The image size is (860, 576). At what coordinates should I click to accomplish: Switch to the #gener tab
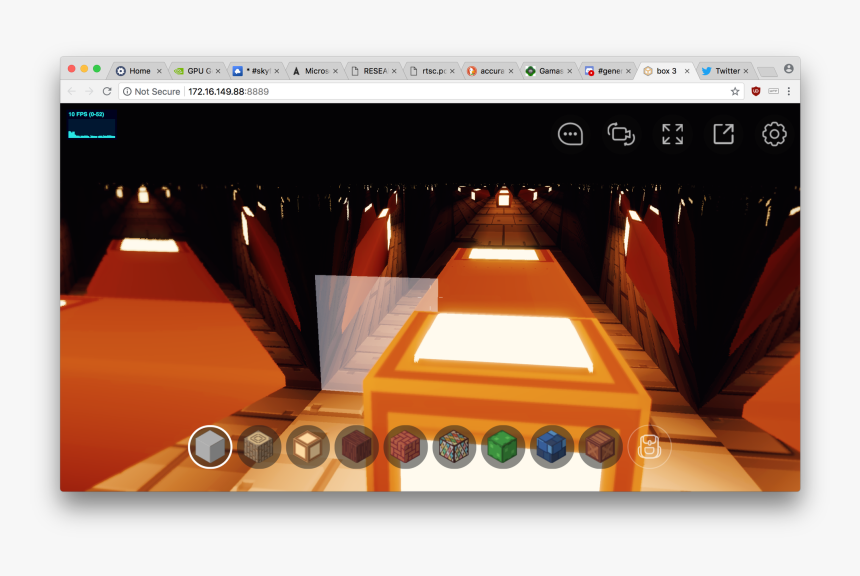coord(609,71)
